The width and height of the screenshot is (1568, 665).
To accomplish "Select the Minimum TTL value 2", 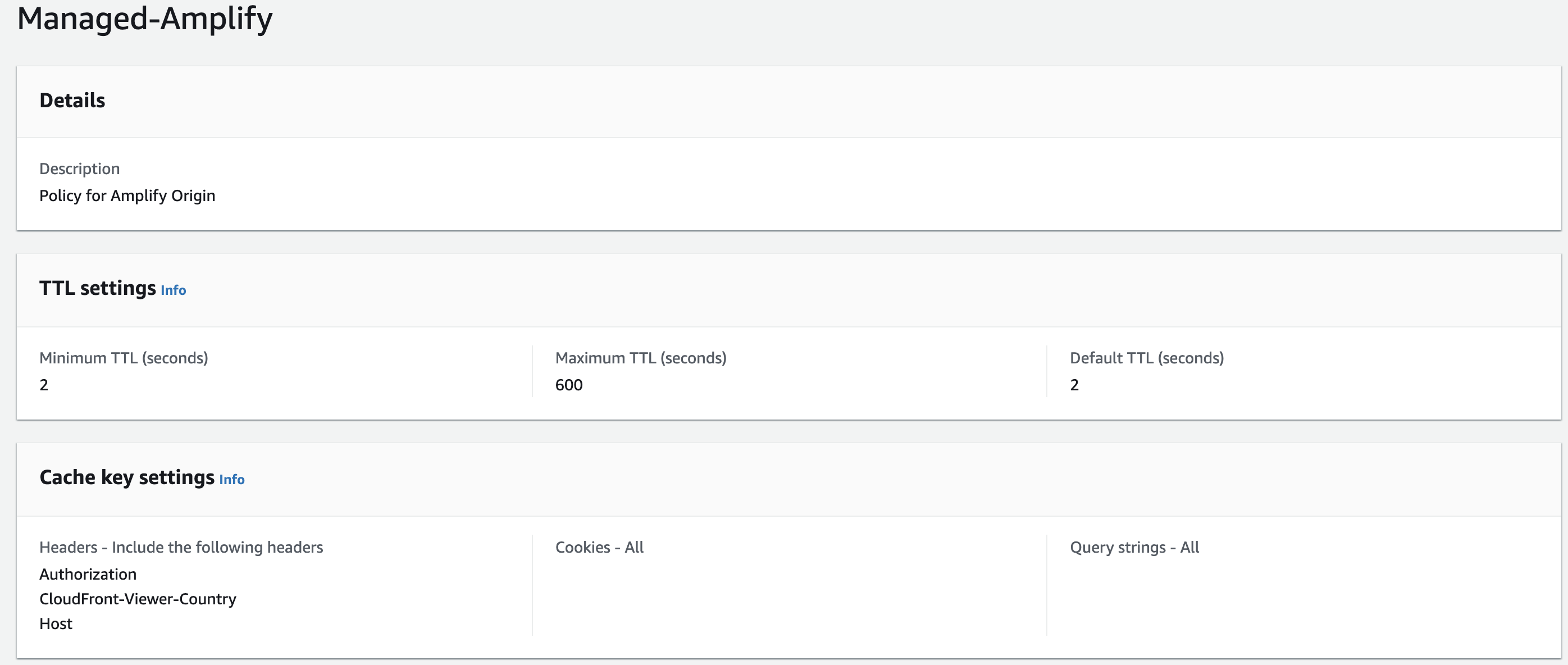I will [44, 385].
